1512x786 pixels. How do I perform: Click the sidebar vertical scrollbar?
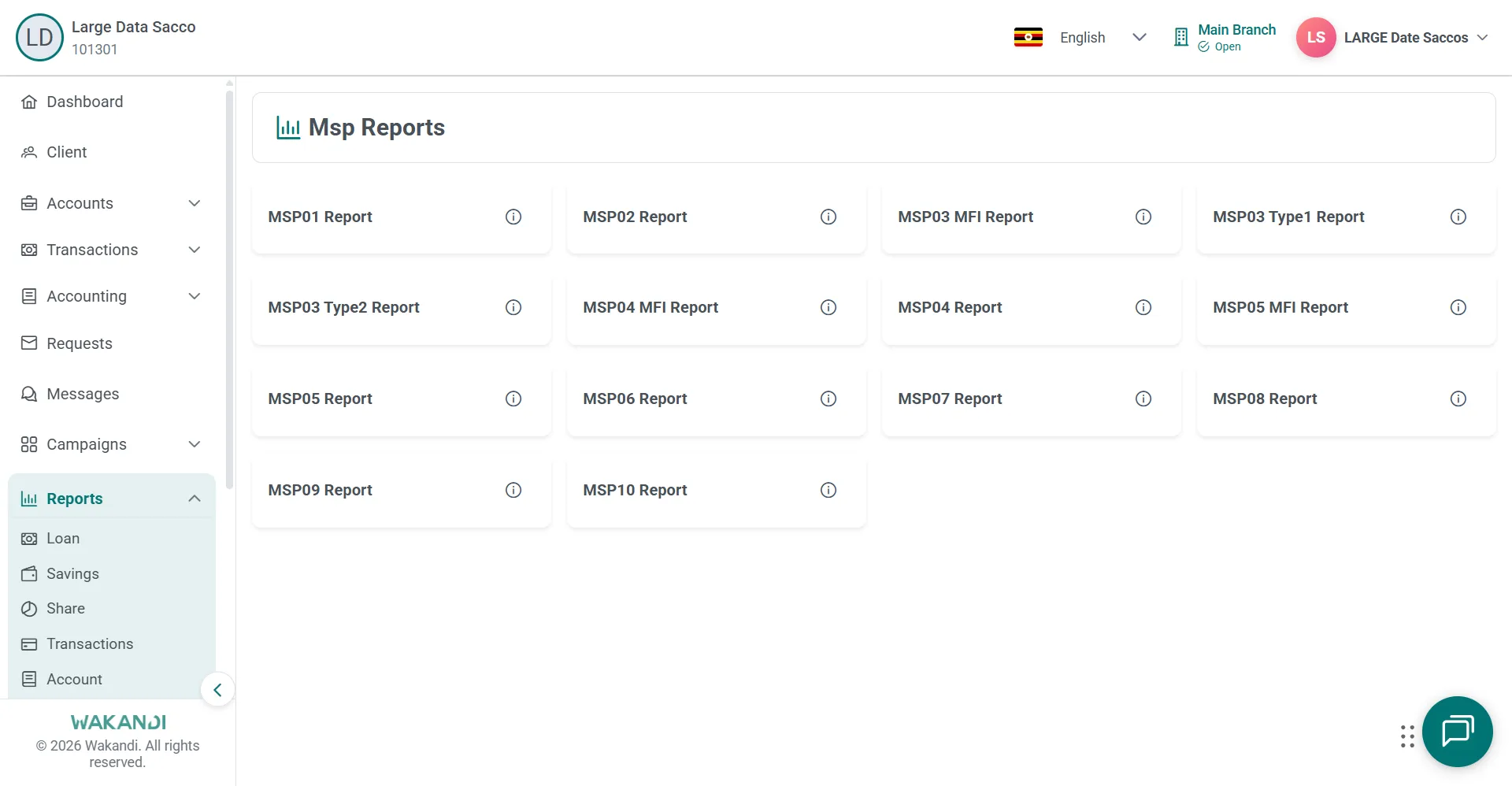[229, 289]
